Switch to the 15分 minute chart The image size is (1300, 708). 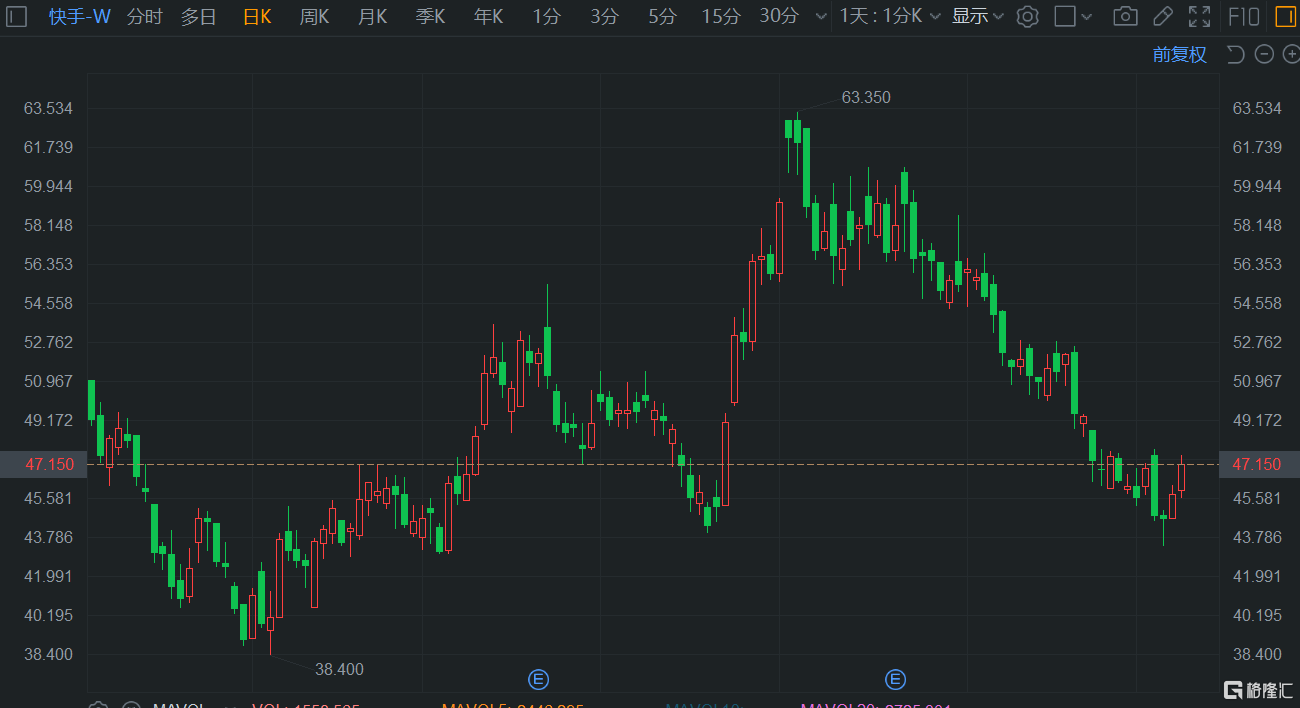coord(721,16)
